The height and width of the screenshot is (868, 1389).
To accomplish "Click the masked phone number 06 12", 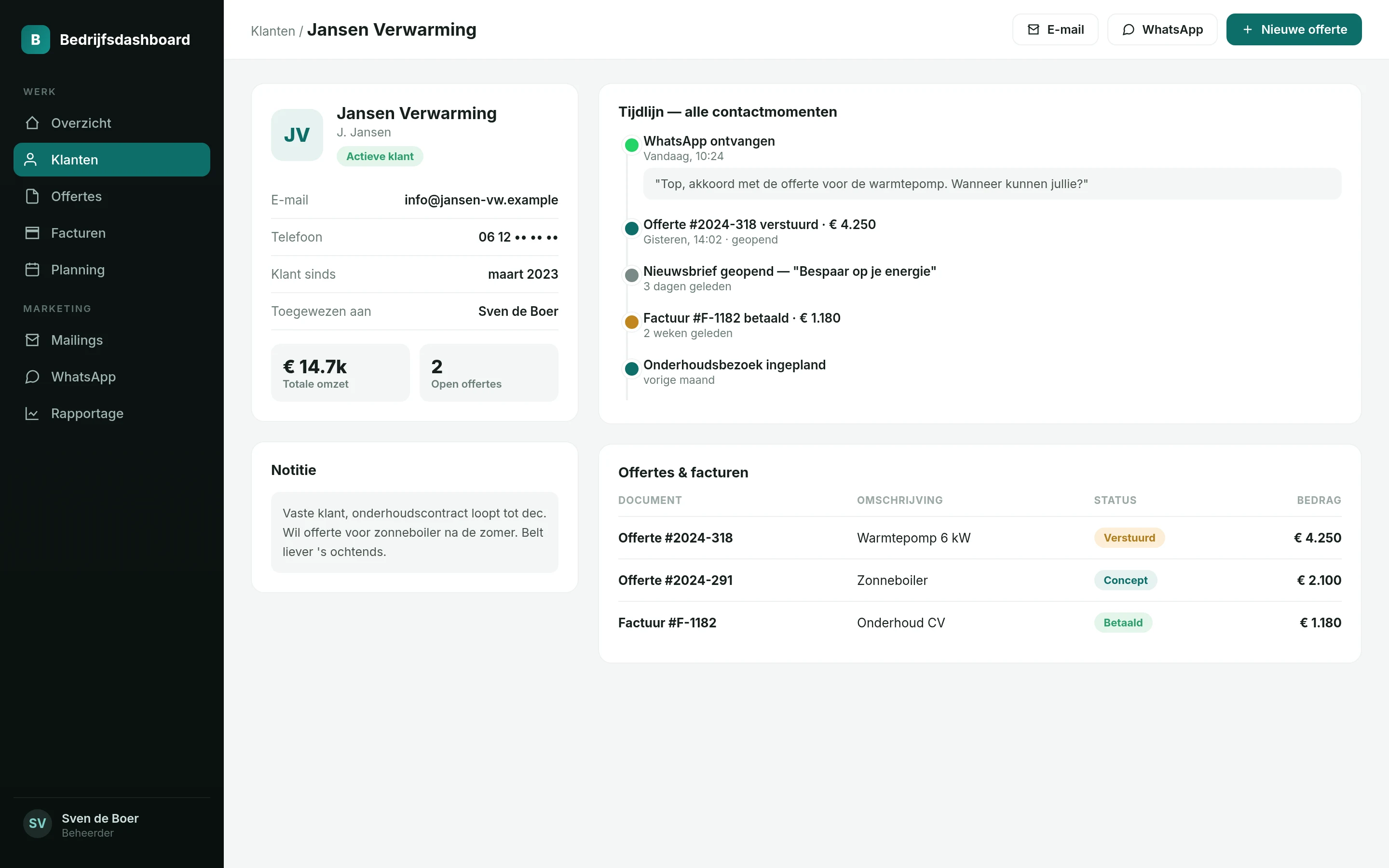I will pos(517,237).
